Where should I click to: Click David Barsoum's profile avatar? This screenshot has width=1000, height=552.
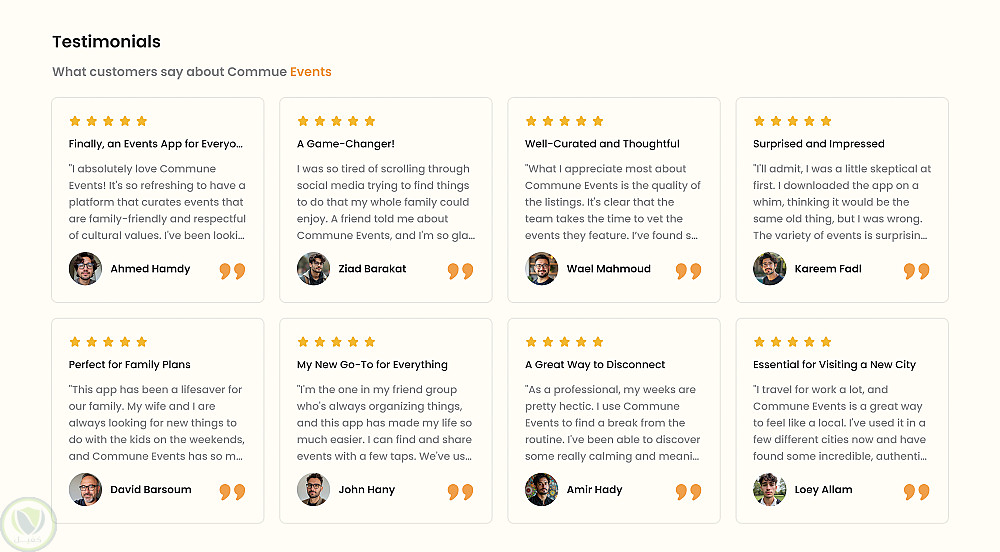pos(85,490)
